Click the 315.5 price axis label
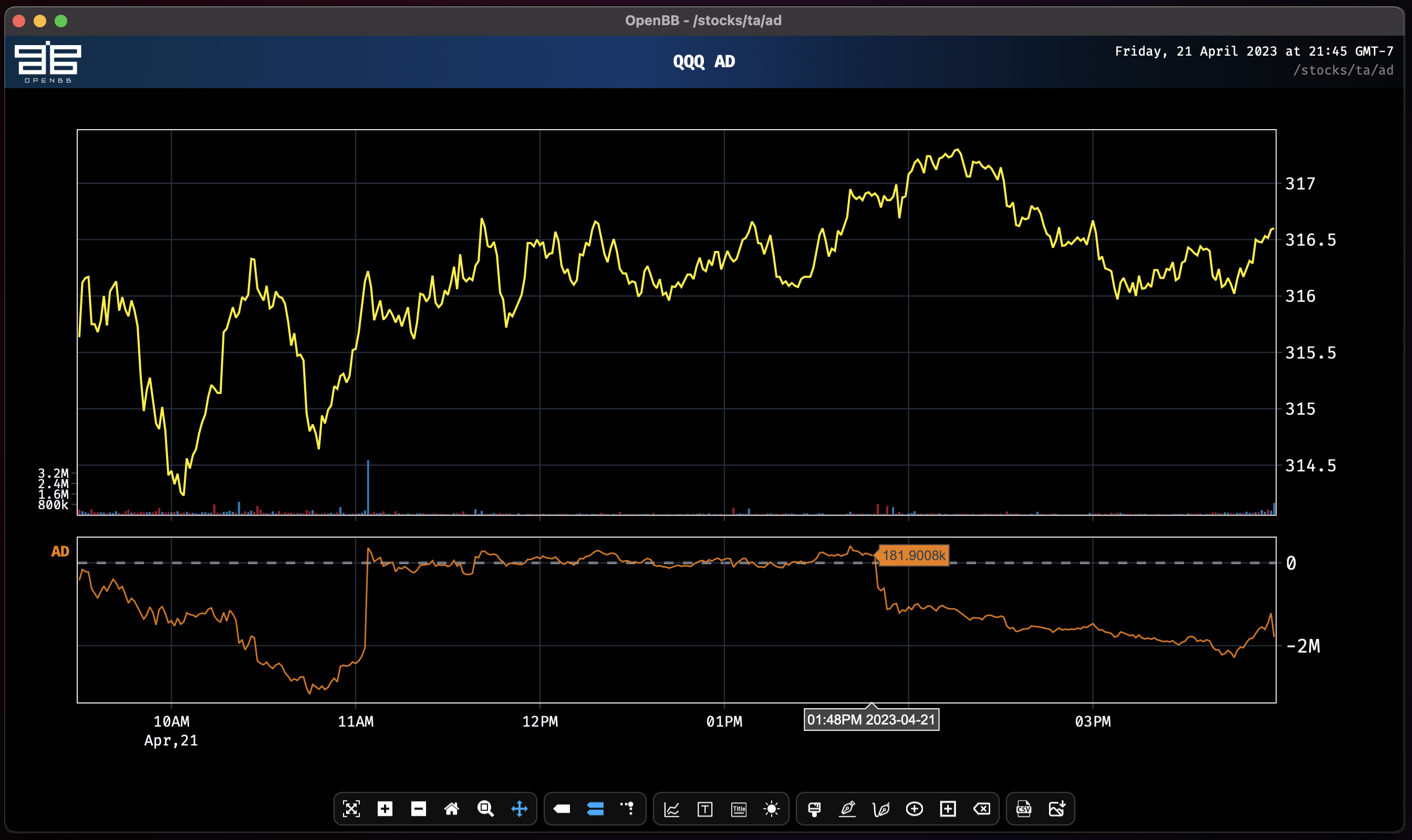1412x840 pixels. pyautogui.click(x=1311, y=353)
